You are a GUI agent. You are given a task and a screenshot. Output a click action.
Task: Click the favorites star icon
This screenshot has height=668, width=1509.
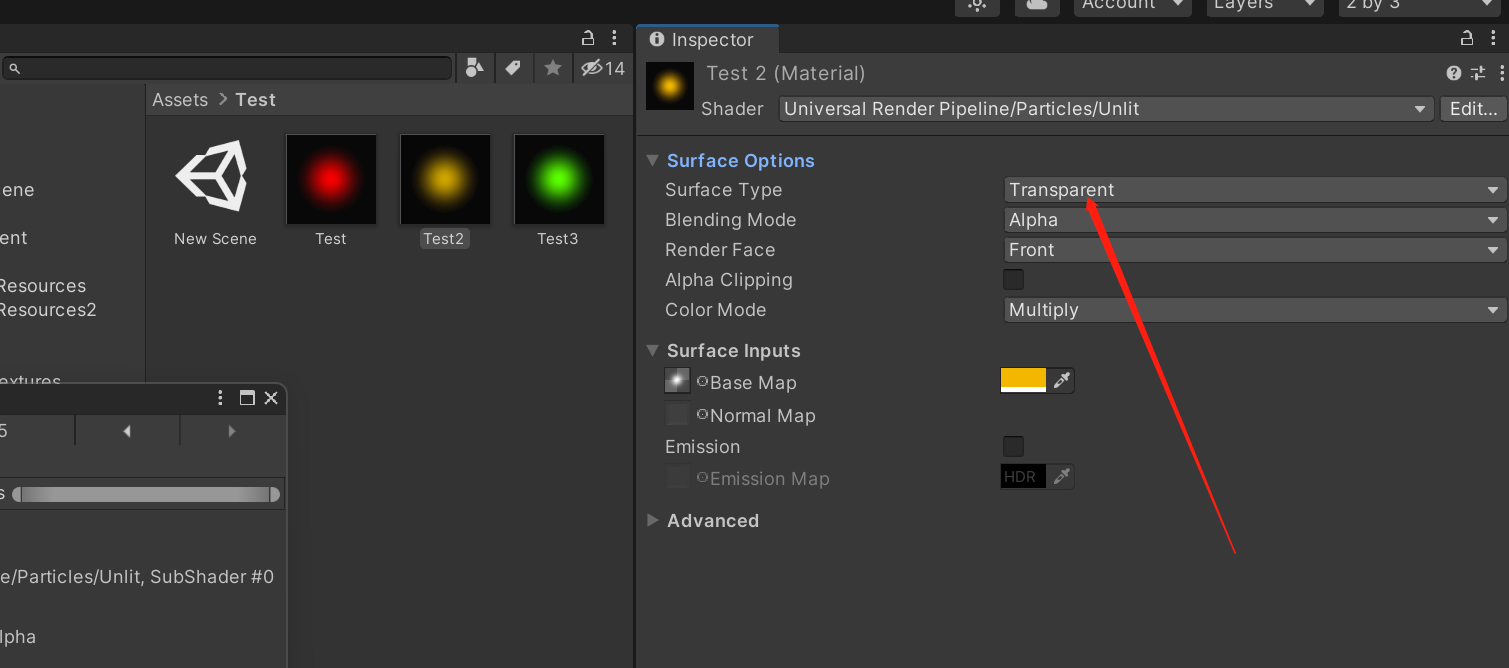552,68
